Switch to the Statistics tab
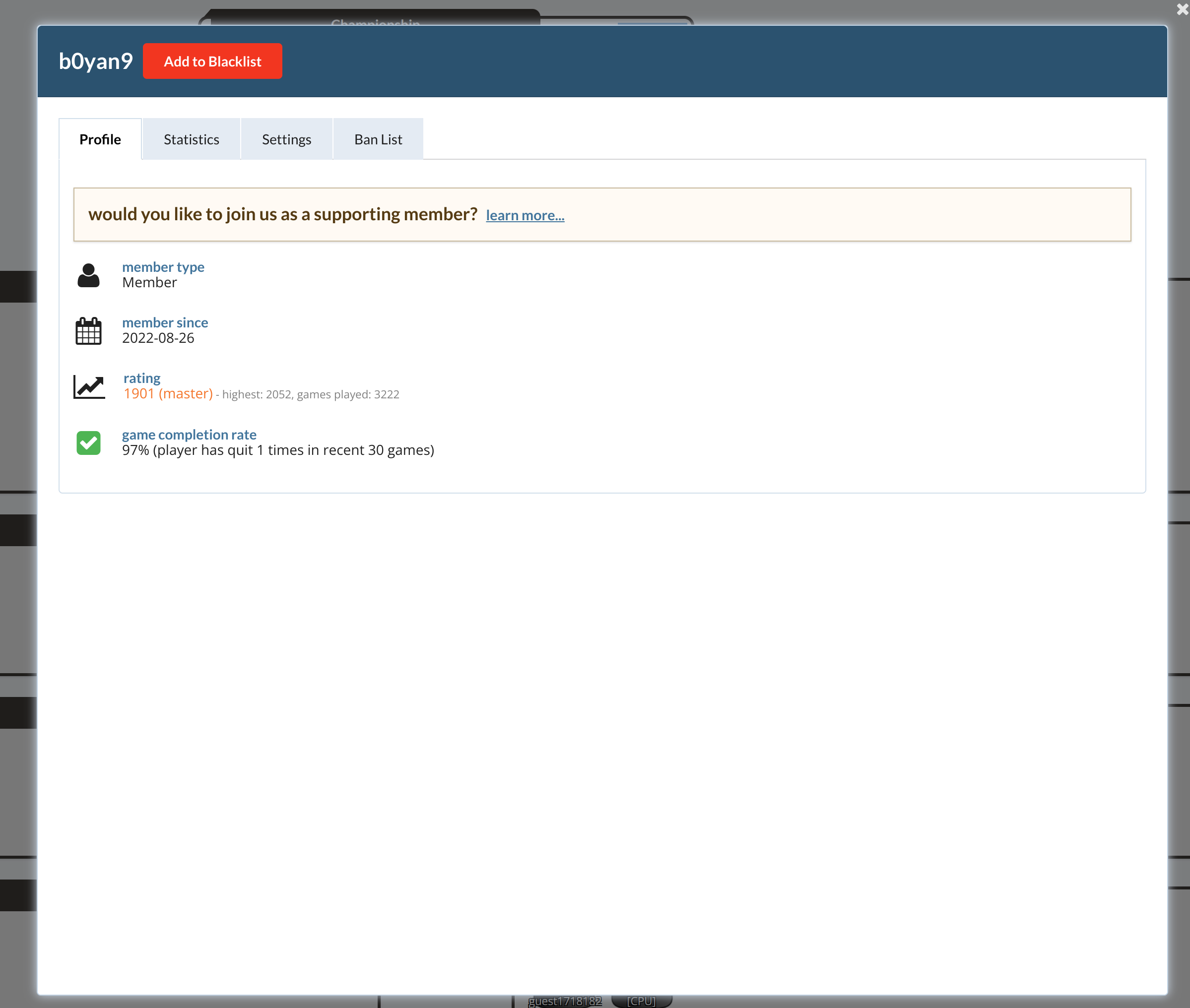The width and height of the screenshot is (1190, 1008). [x=191, y=139]
